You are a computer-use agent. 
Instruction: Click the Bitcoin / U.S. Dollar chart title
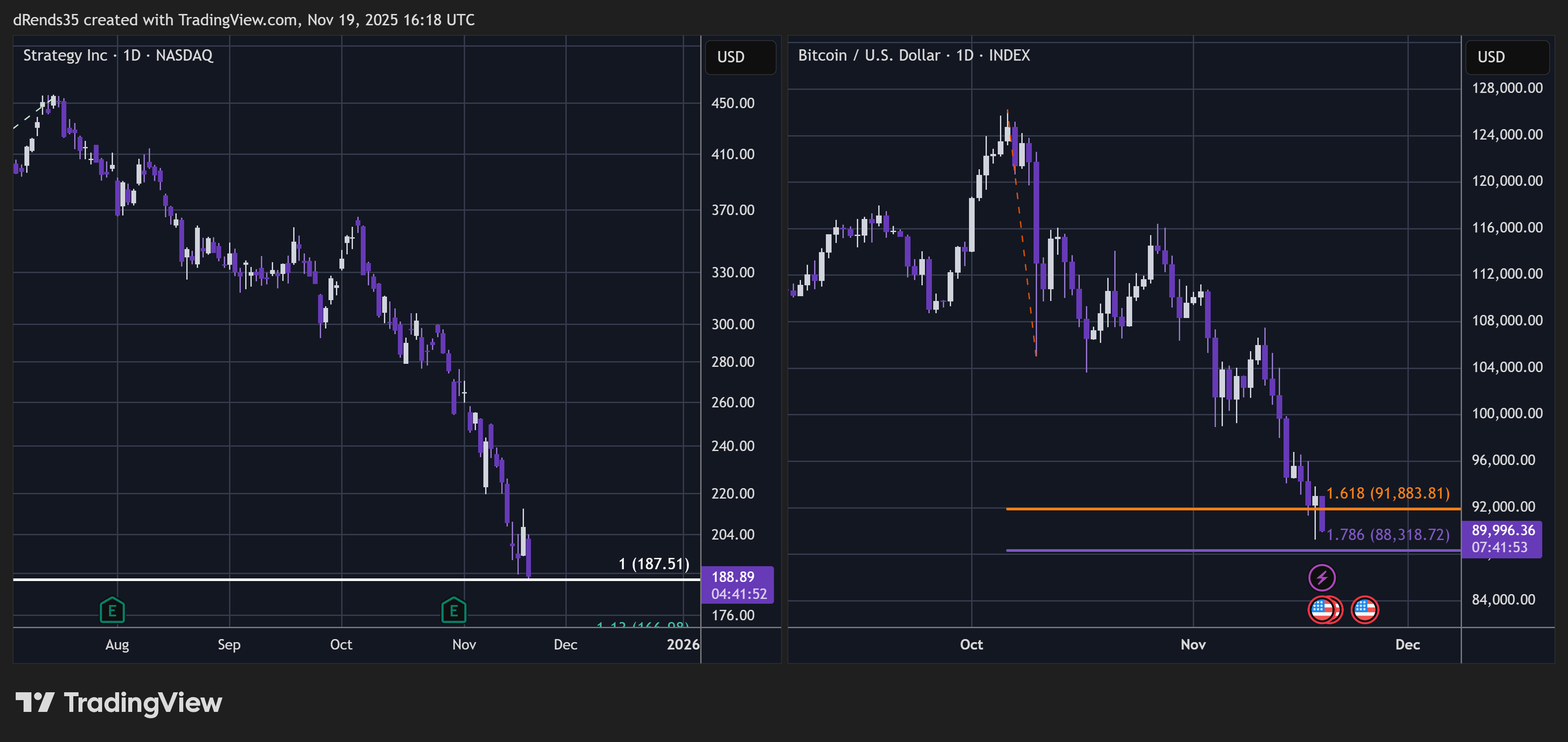pos(914,55)
